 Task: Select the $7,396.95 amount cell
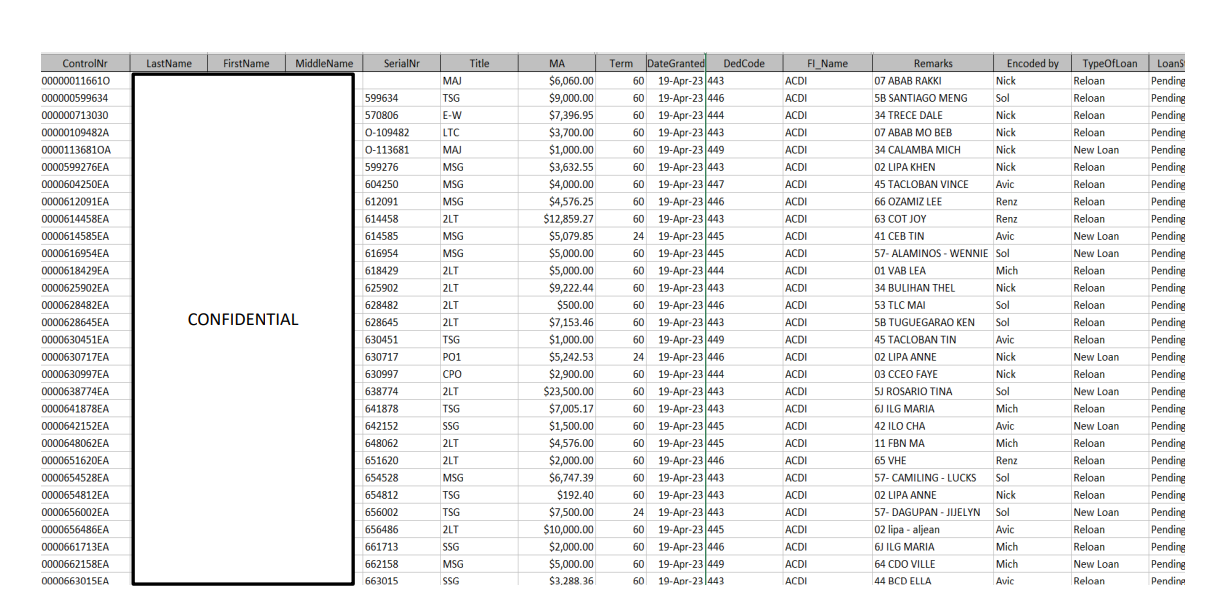pos(557,115)
